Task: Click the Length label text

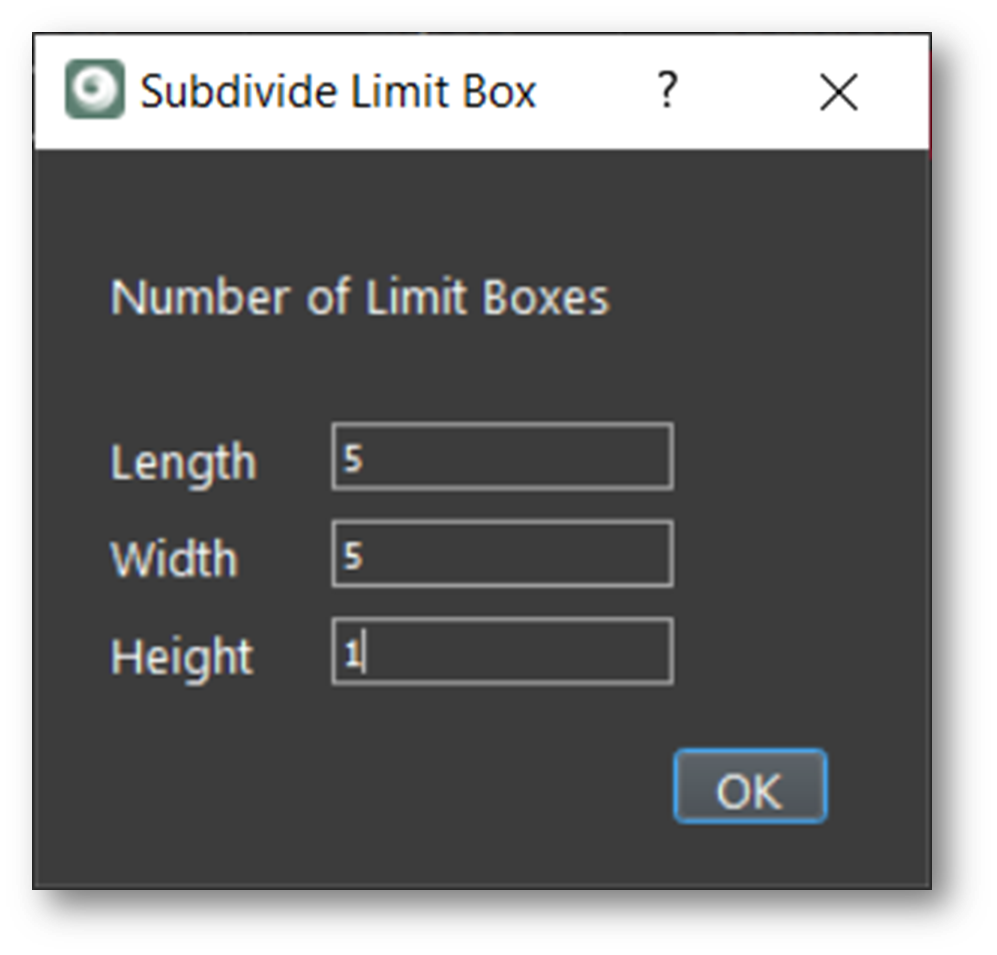Action: (x=183, y=461)
